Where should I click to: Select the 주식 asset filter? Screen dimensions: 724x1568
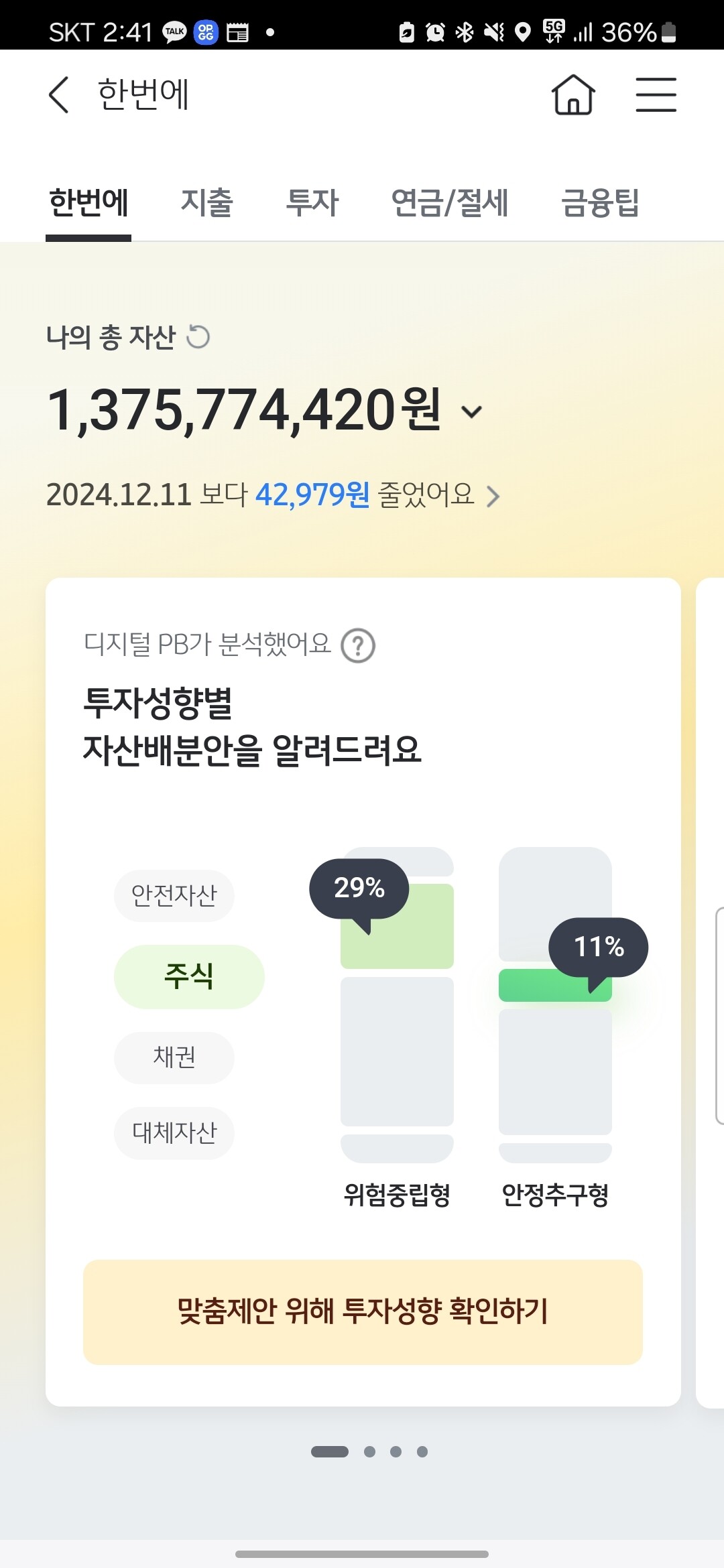[189, 976]
